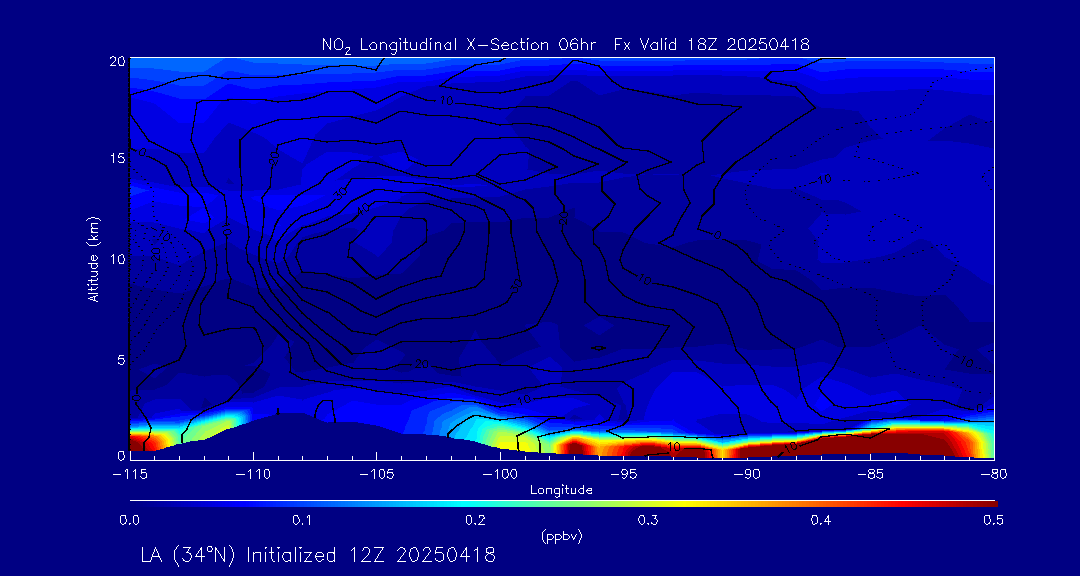The width and height of the screenshot is (1080, 576).
Task: Click the -80 longitude tick label
Action: pyautogui.click(x=993, y=474)
